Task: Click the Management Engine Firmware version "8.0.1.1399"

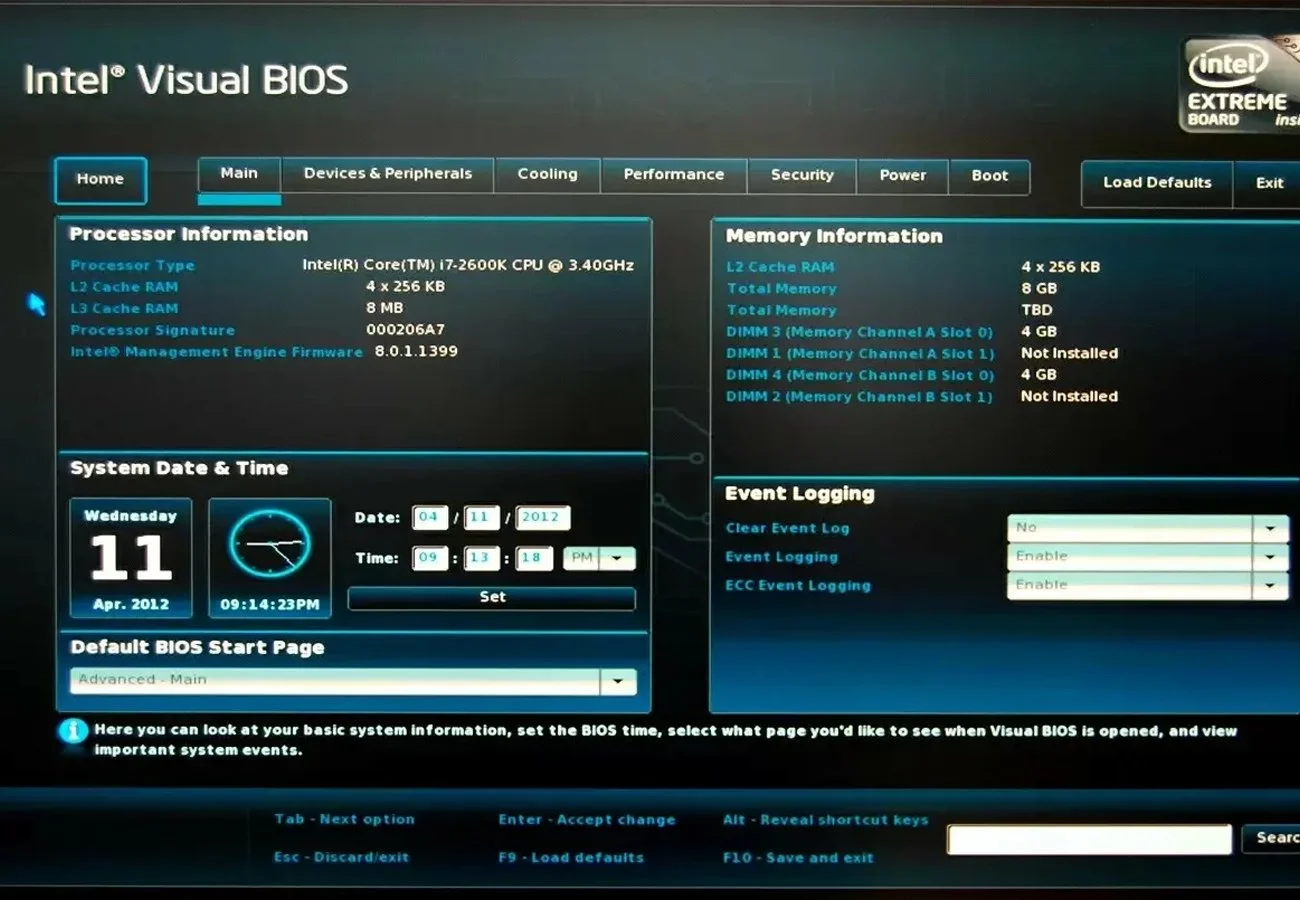Action: [416, 352]
